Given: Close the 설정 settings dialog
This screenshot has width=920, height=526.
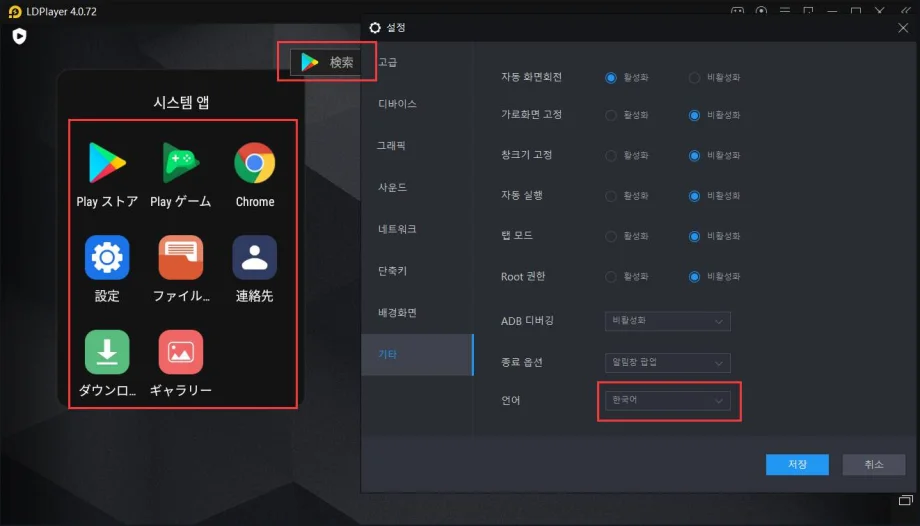Looking at the screenshot, I should [x=903, y=28].
